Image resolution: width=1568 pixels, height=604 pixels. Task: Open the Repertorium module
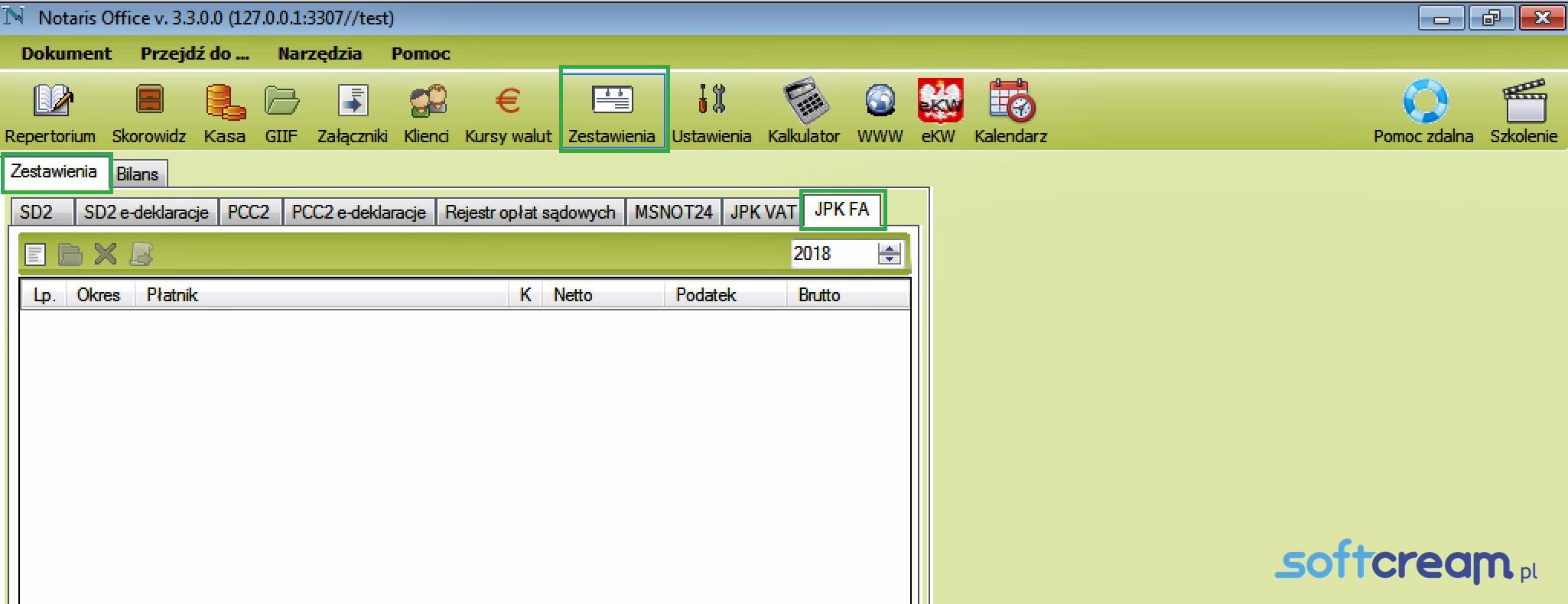click(x=50, y=113)
